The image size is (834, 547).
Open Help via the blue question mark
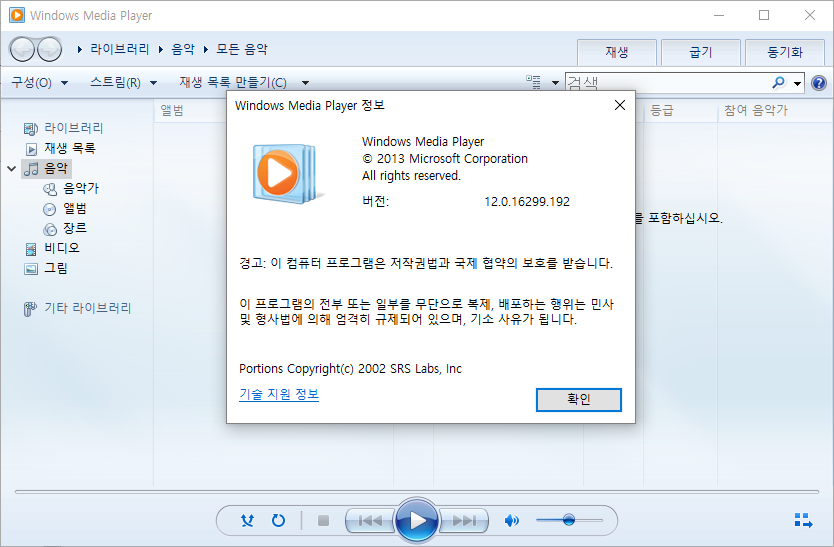pyautogui.click(x=819, y=83)
